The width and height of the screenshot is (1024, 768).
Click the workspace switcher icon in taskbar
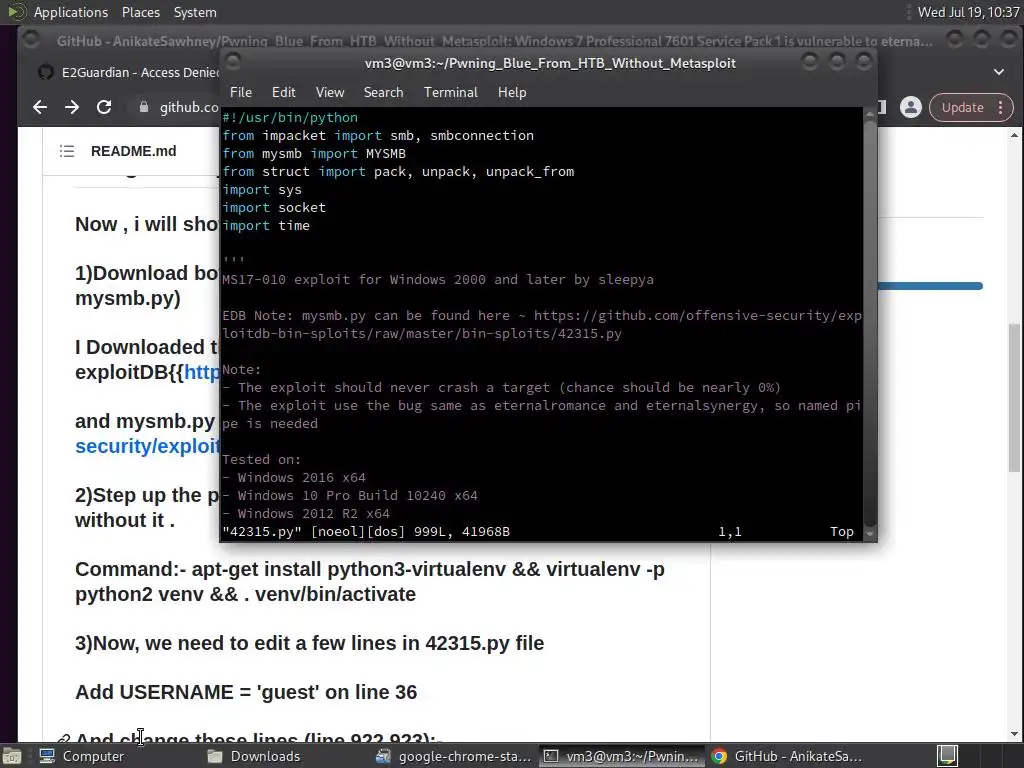pos(948,756)
